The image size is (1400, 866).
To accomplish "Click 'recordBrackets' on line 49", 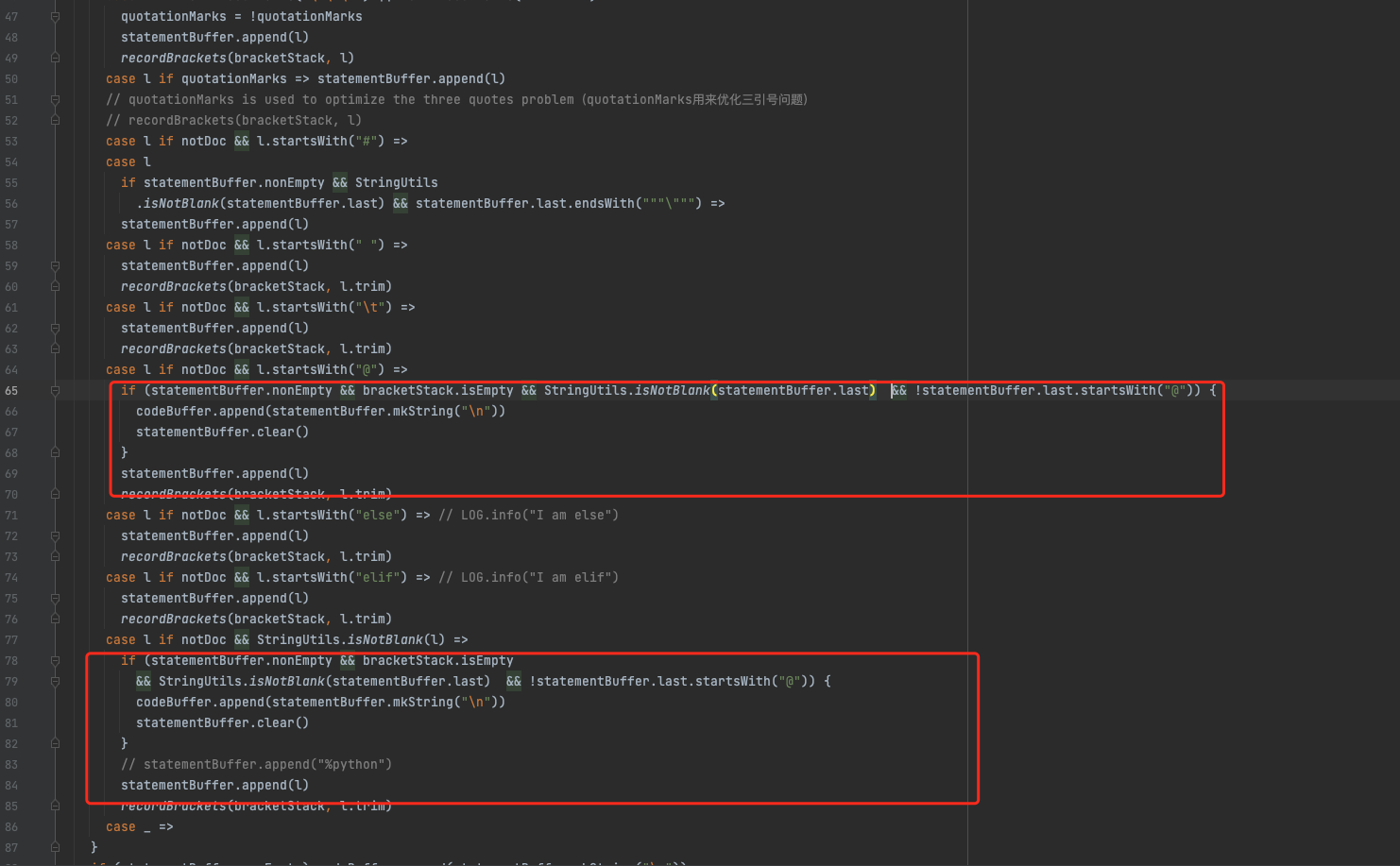I will pos(174,59).
